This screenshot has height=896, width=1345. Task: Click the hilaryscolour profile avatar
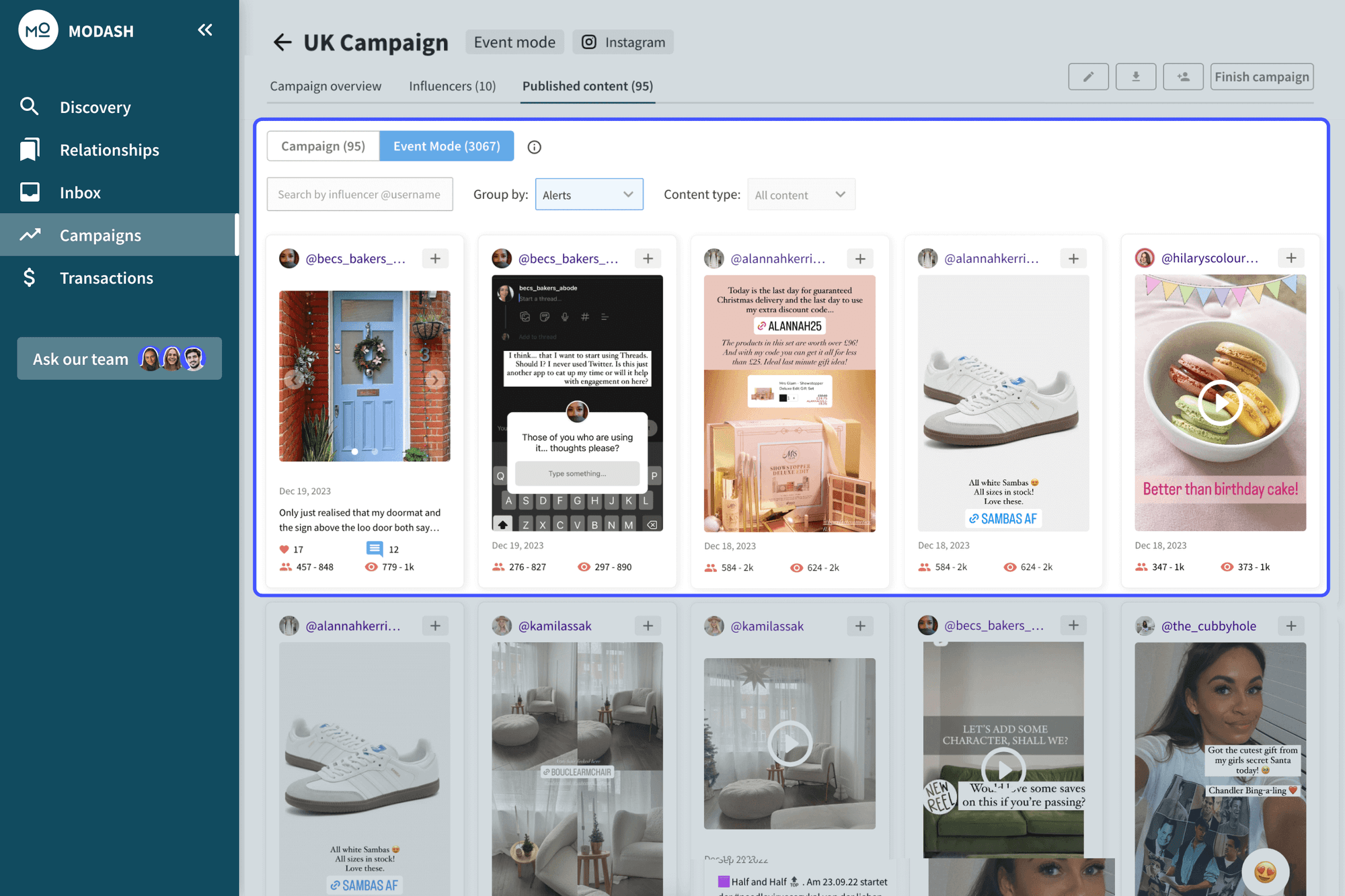pos(1145,258)
